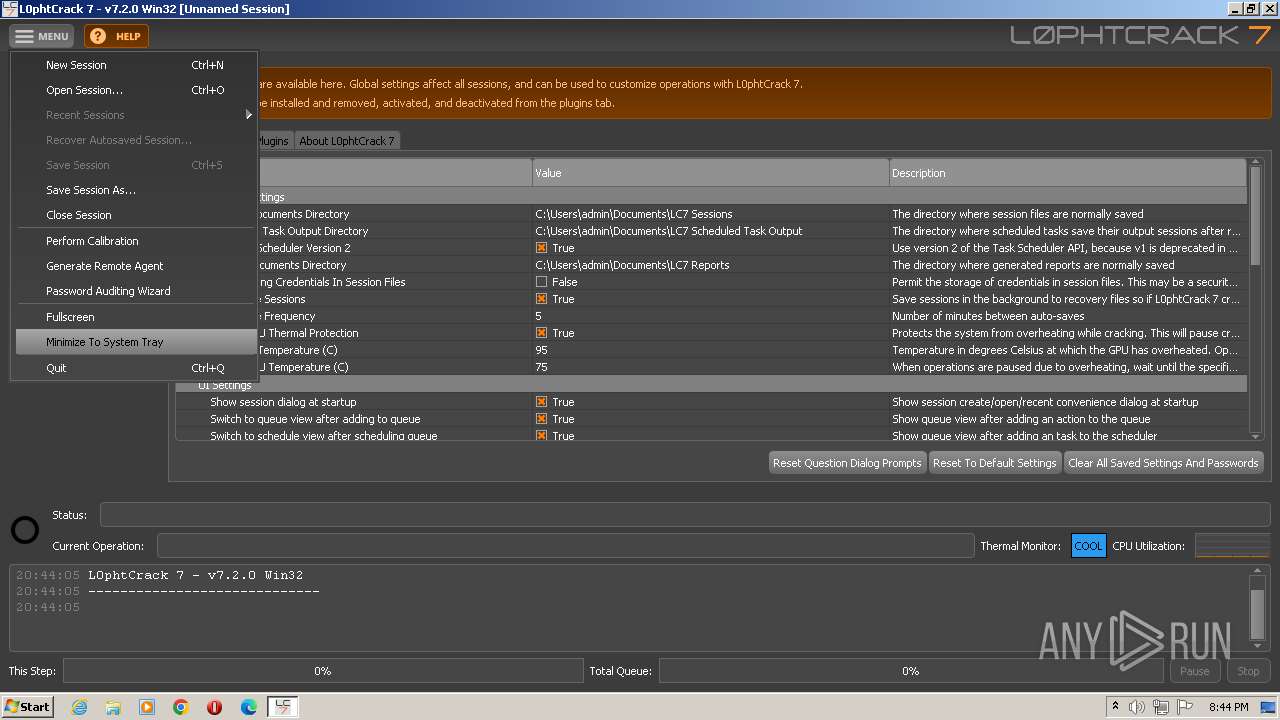Run Perform Calibration from the menu
The width and height of the screenshot is (1280, 720).
(136, 241)
